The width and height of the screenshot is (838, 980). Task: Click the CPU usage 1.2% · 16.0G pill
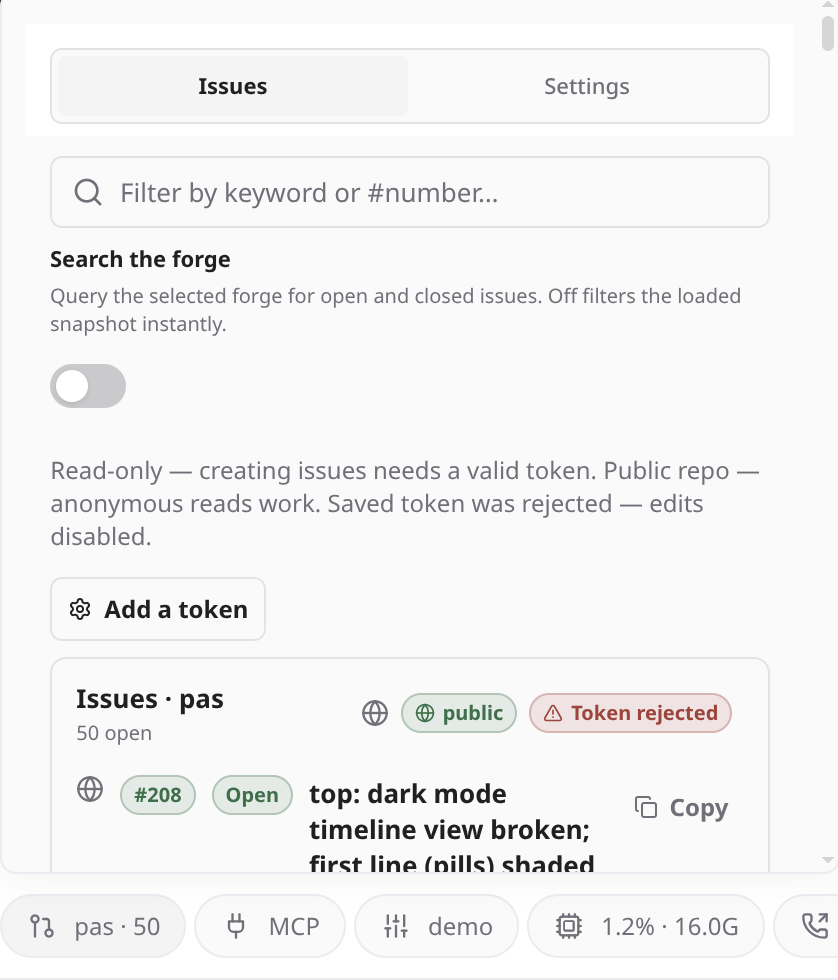pos(646,926)
